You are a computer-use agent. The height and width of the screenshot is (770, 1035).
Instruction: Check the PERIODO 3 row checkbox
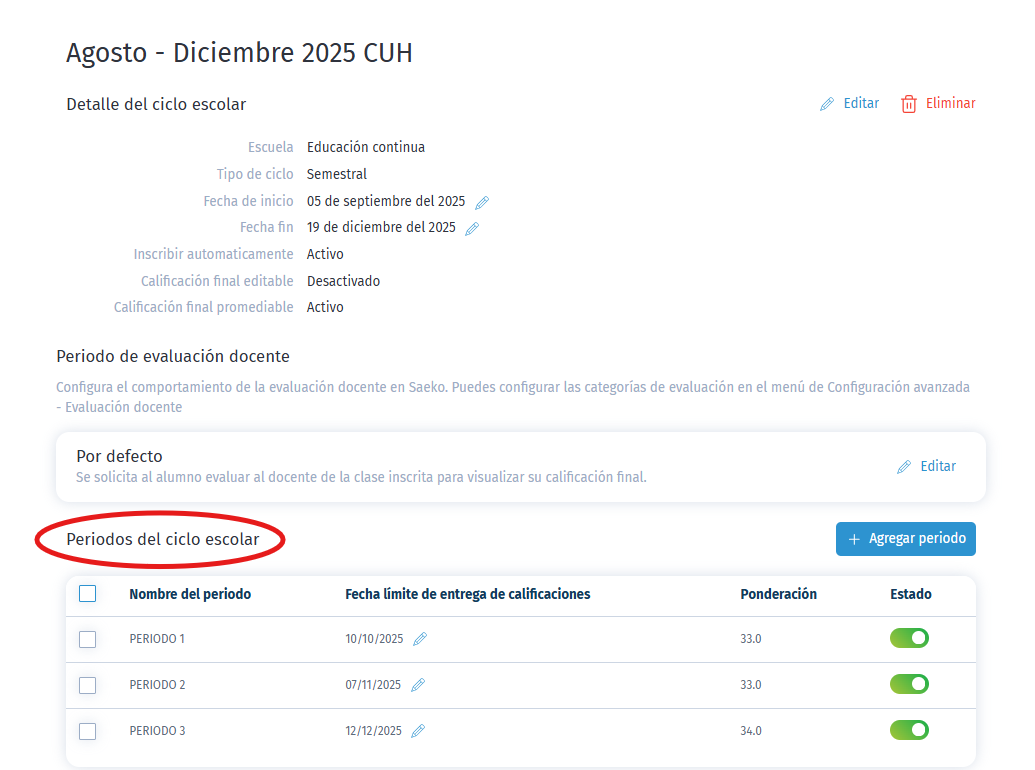pos(87,731)
